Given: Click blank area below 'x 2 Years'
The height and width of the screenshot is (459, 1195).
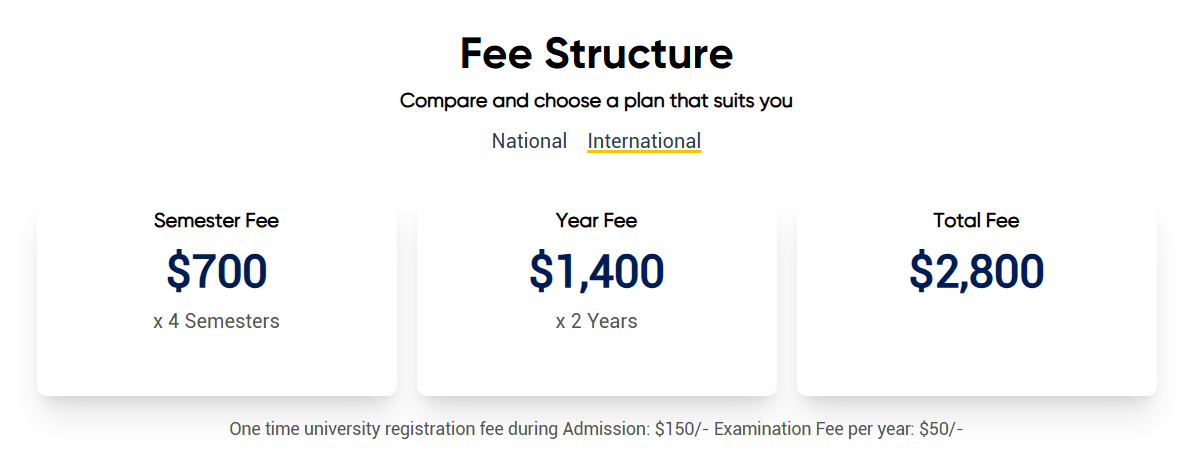Looking at the screenshot, I should pyautogui.click(x=596, y=362).
